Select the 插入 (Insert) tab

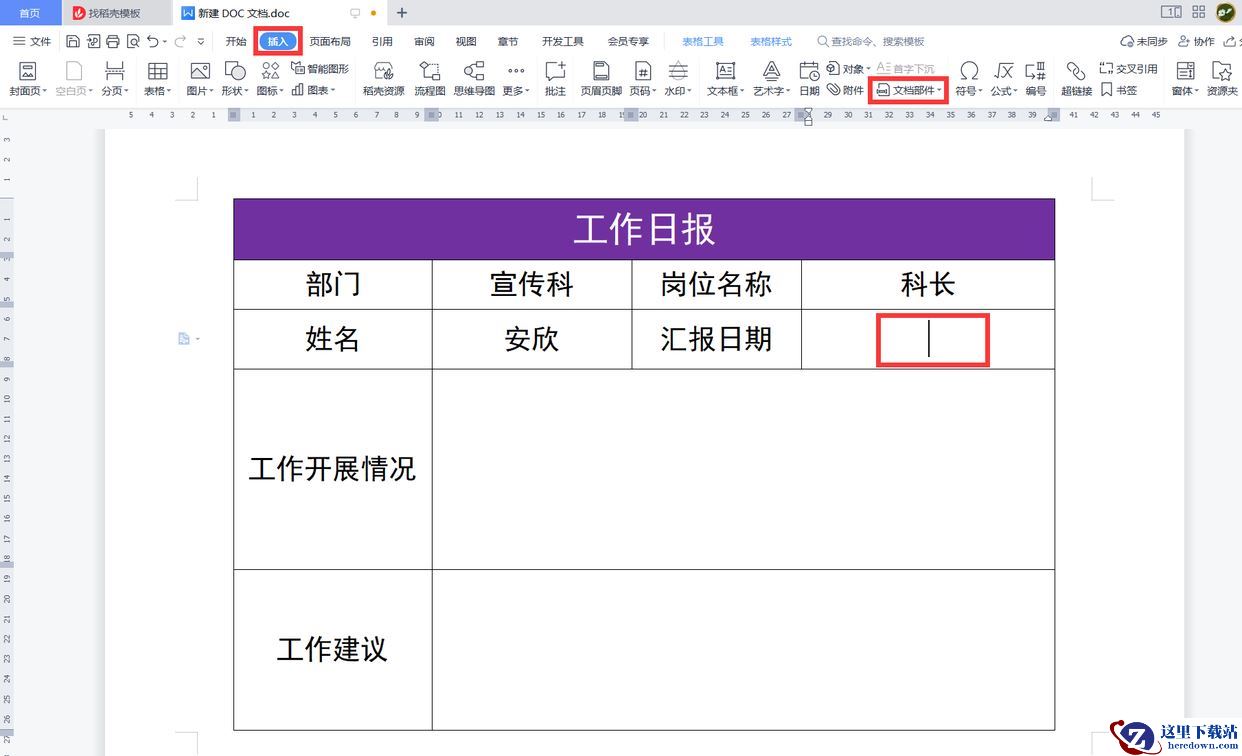tap(278, 41)
